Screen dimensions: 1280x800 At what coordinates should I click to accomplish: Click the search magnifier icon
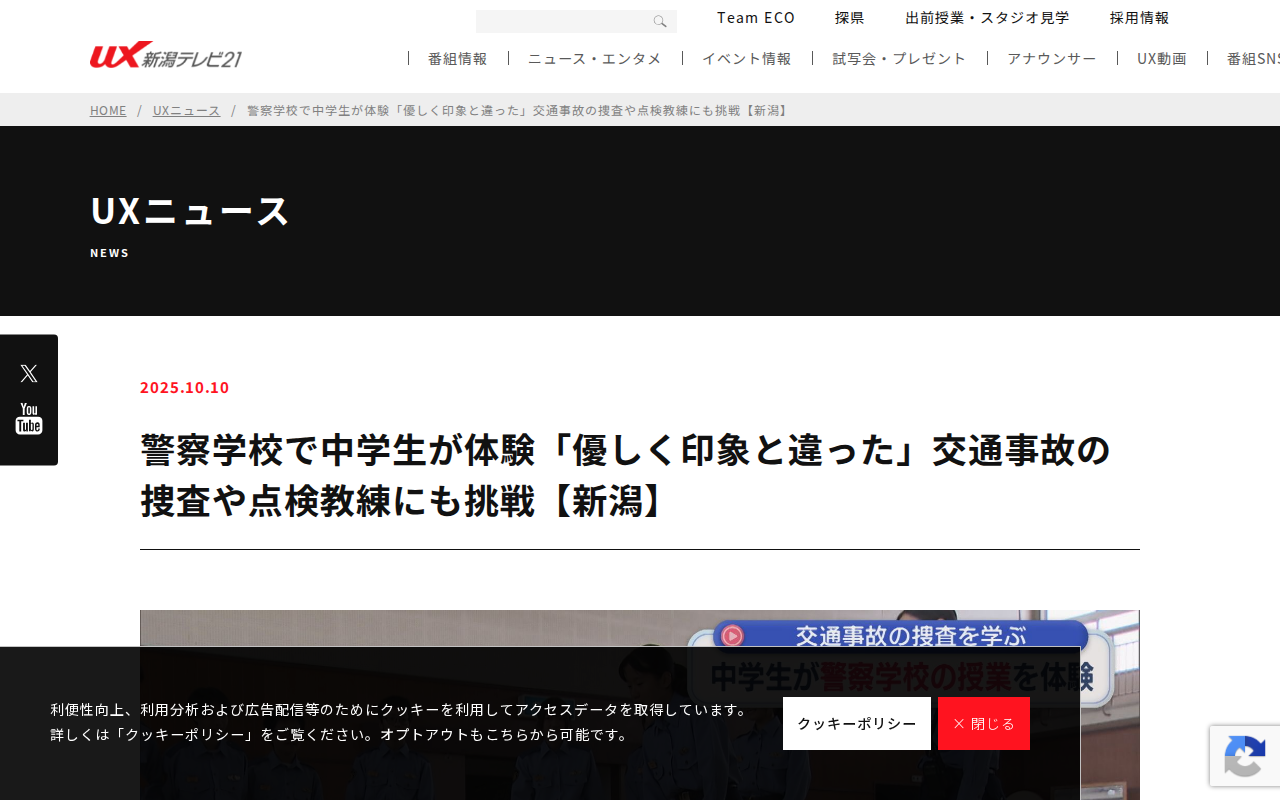660,21
